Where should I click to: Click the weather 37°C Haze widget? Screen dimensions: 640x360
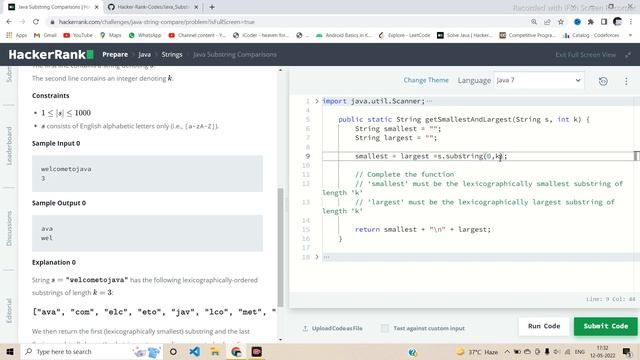(x=477, y=351)
